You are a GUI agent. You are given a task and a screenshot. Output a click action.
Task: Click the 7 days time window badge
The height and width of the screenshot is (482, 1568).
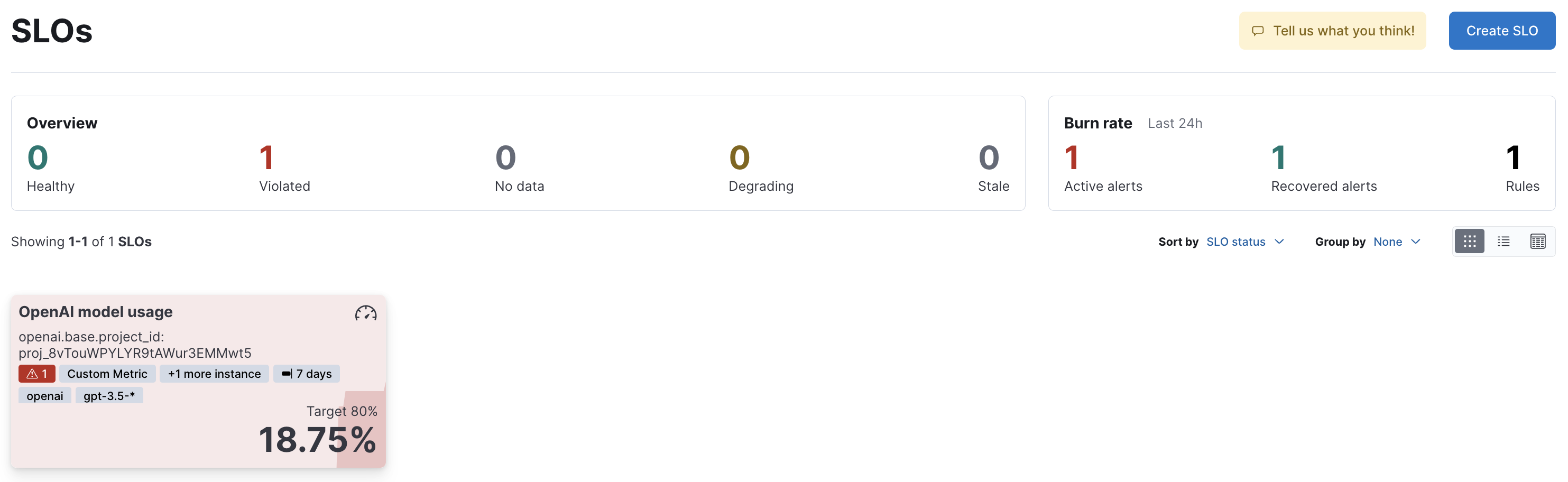point(307,374)
